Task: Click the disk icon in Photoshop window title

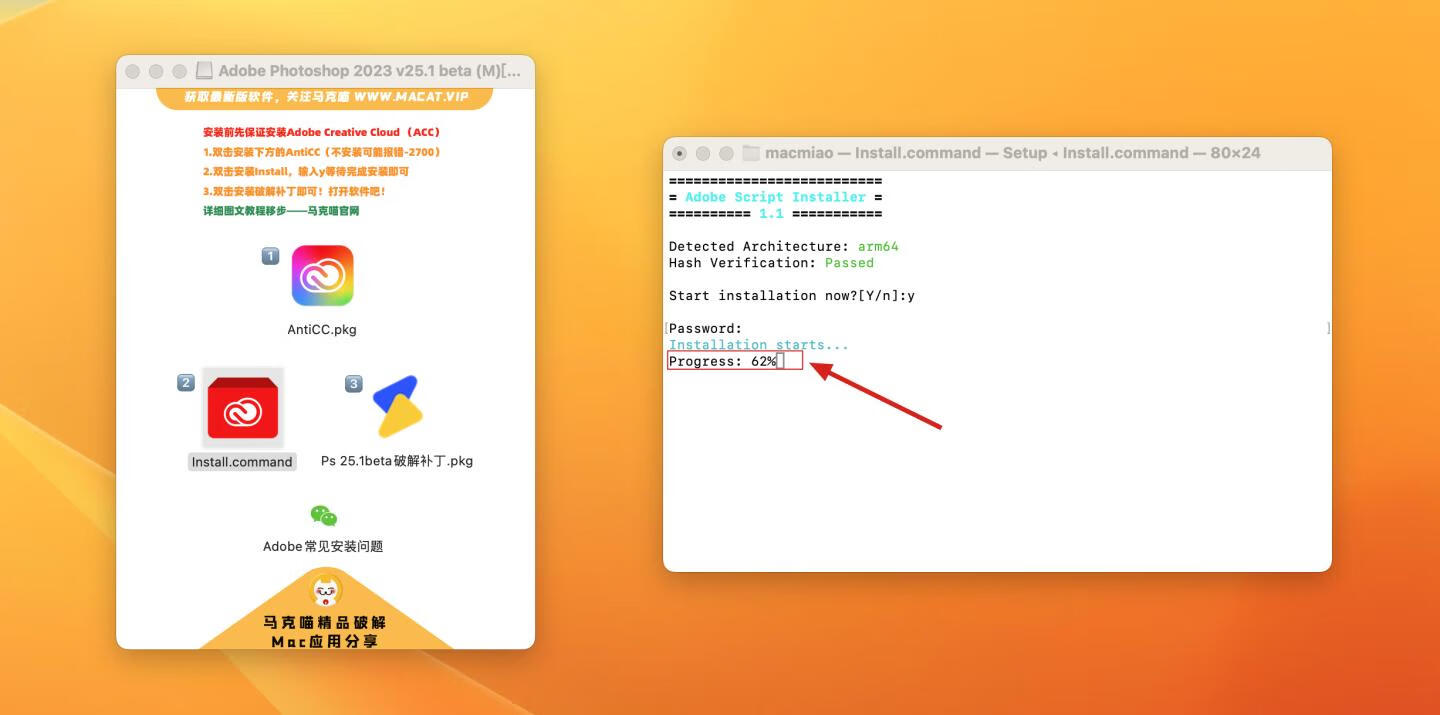Action: point(204,71)
